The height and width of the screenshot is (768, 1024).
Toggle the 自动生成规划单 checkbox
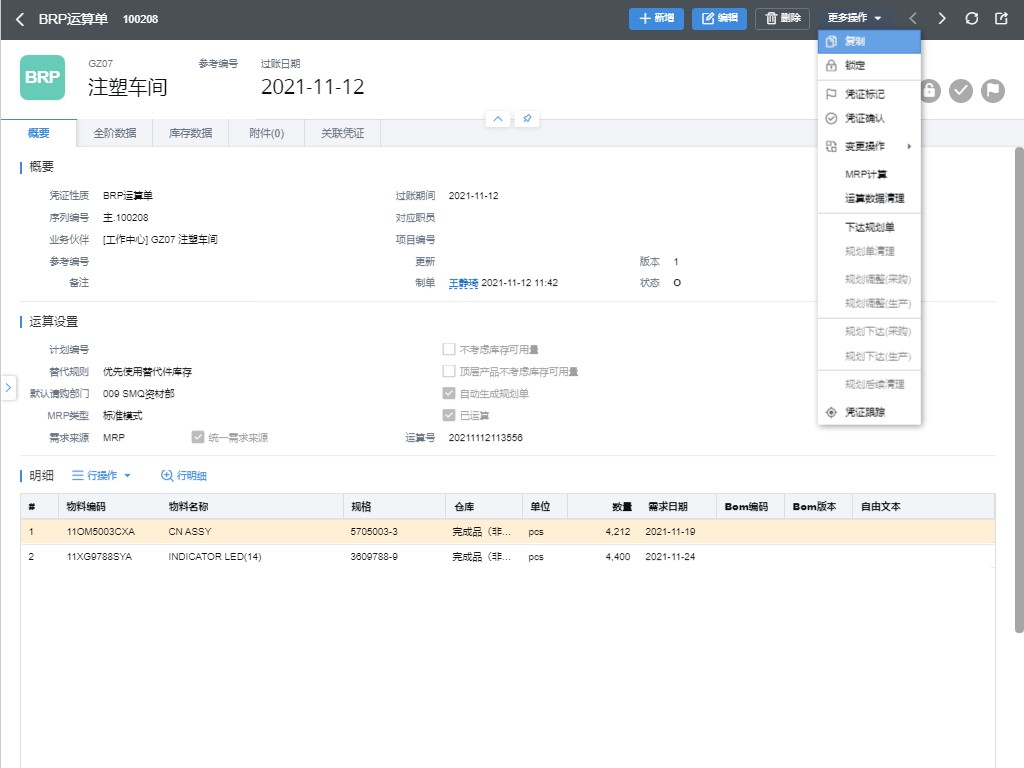[449, 393]
